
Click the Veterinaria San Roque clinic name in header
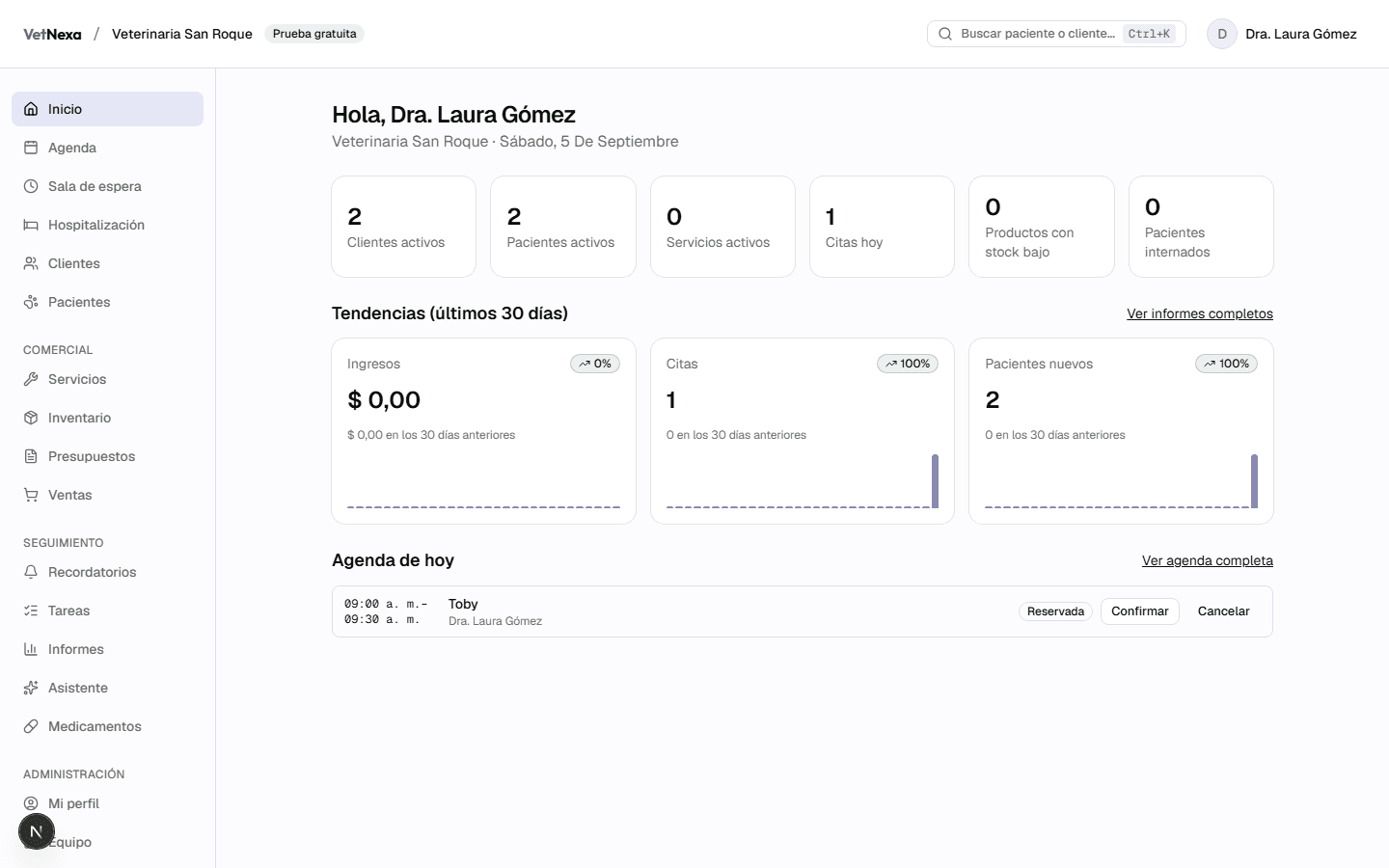pyautogui.click(x=182, y=34)
